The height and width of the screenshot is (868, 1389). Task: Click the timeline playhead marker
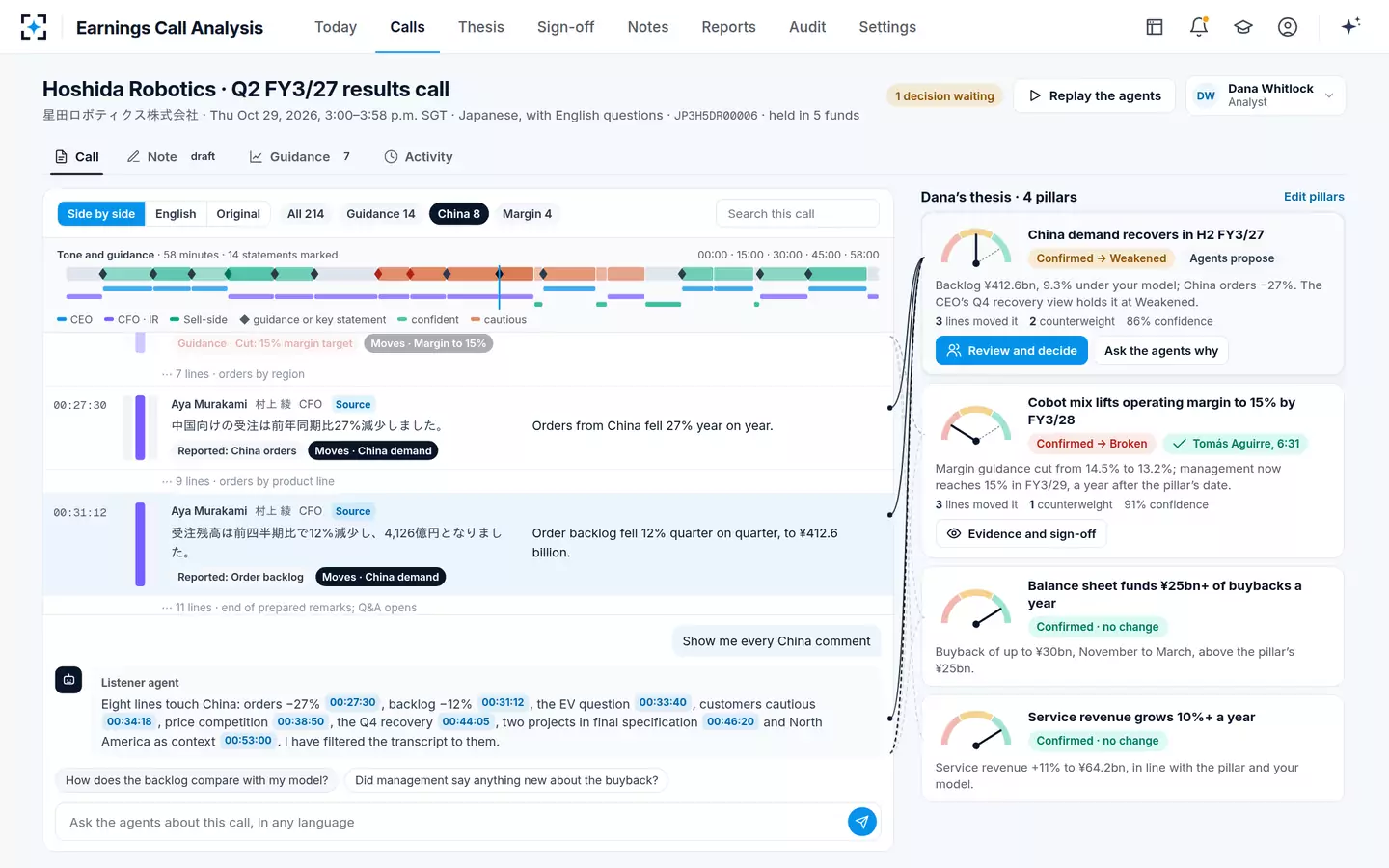tap(499, 285)
